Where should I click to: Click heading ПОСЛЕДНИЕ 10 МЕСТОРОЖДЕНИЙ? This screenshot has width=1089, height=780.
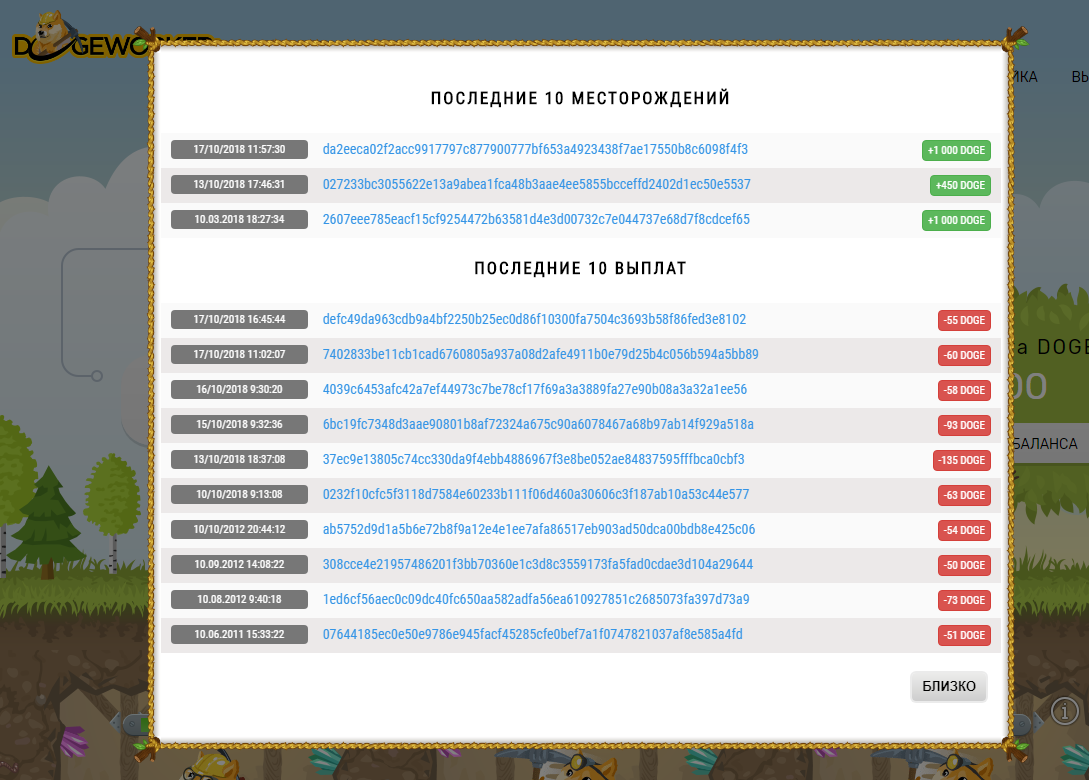point(581,98)
